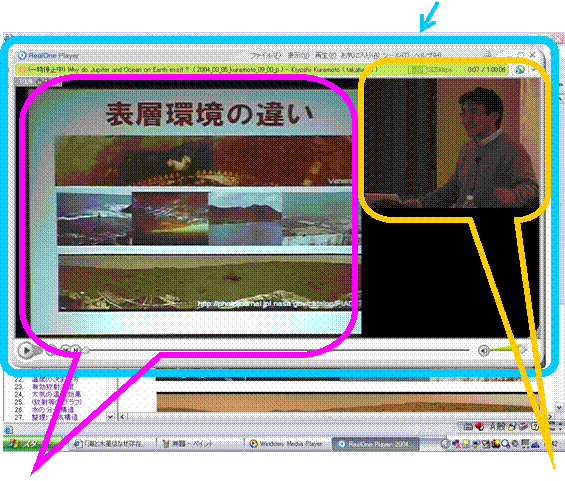Viewport: 565px width, 481px height.
Task: Click the previous clip button
Action: coord(66,349)
